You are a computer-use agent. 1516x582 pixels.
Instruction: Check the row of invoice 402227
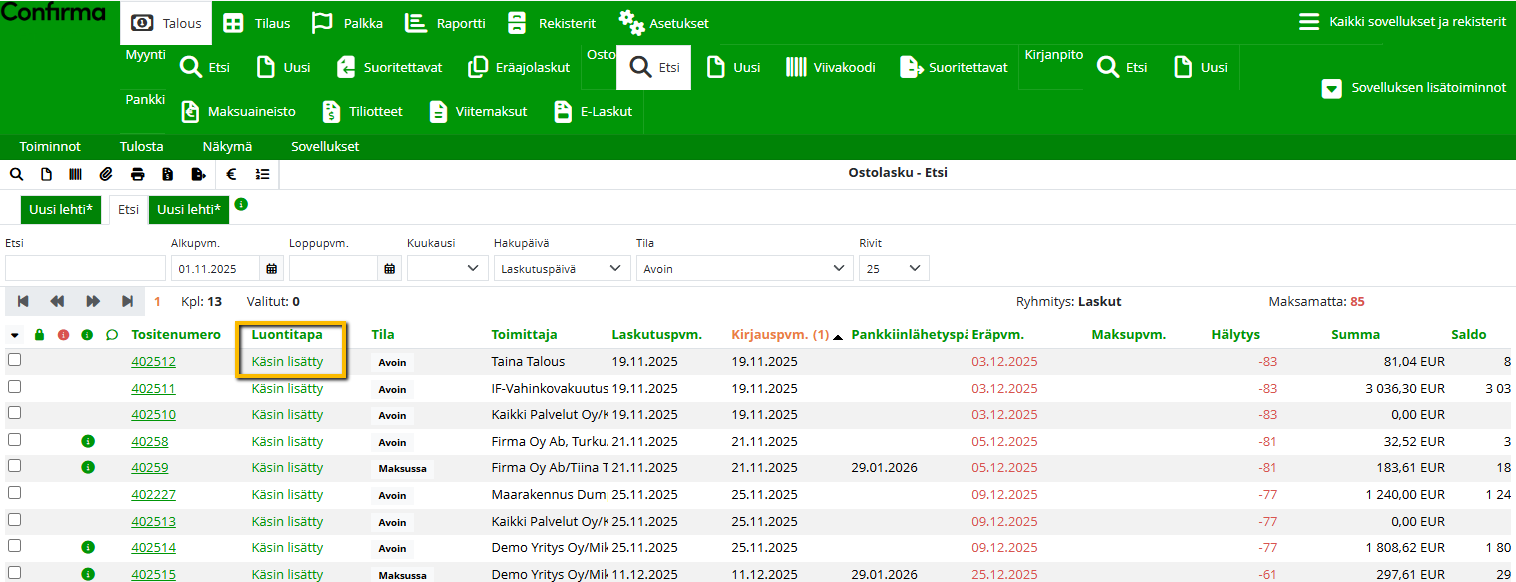pos(14,494)
